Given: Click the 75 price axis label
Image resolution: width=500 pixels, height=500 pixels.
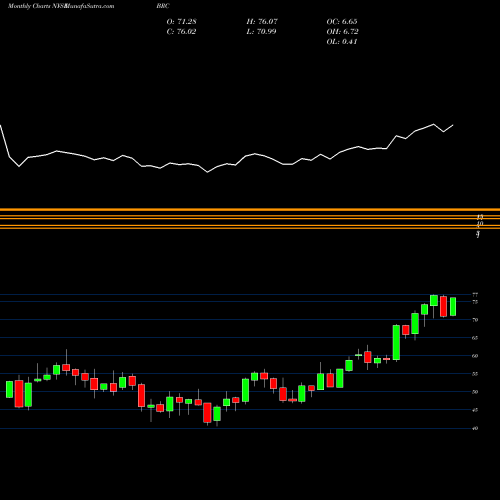Looking at the screenshot, I should pos(475,302).
